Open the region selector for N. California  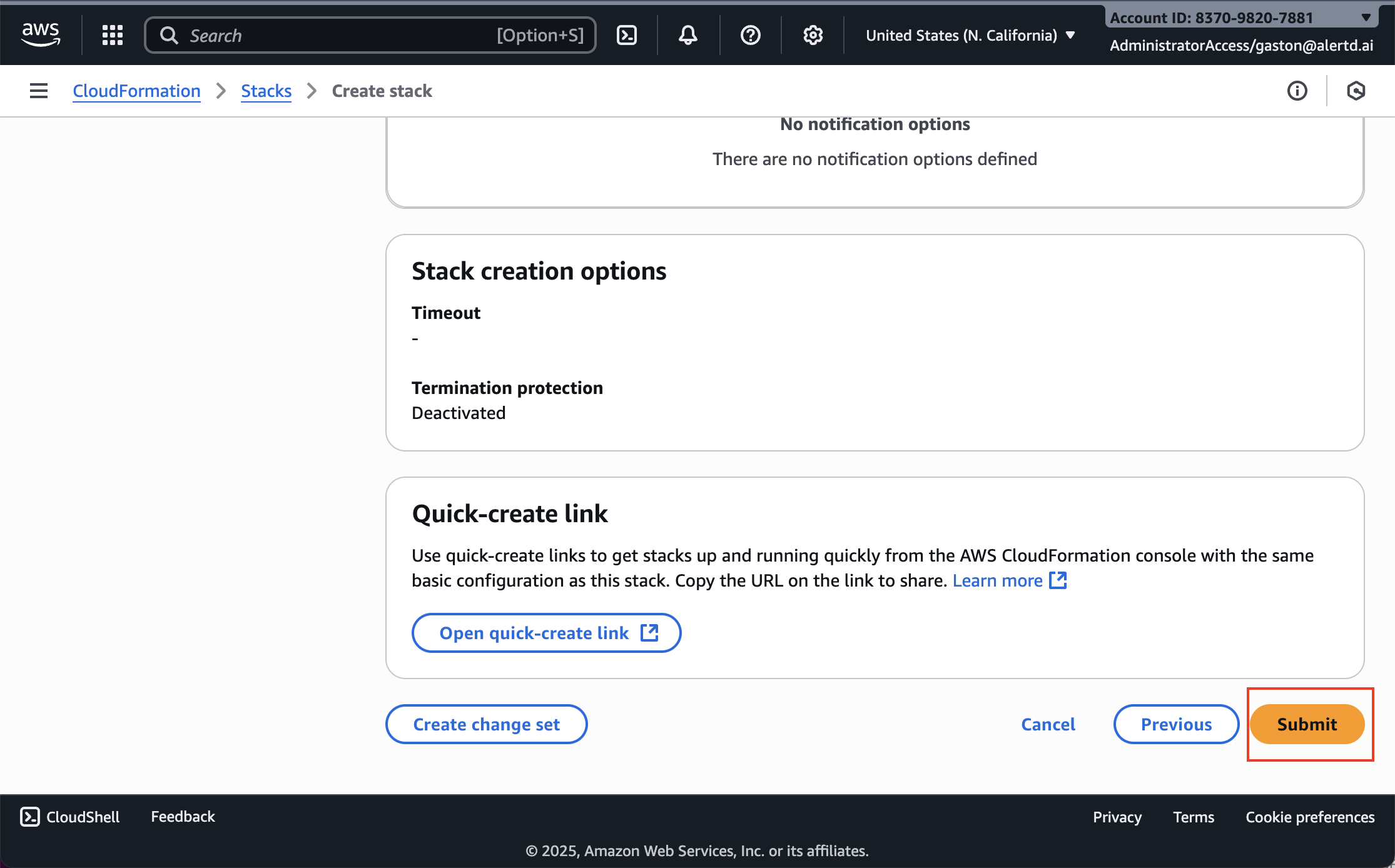click(x=969, y=35)
